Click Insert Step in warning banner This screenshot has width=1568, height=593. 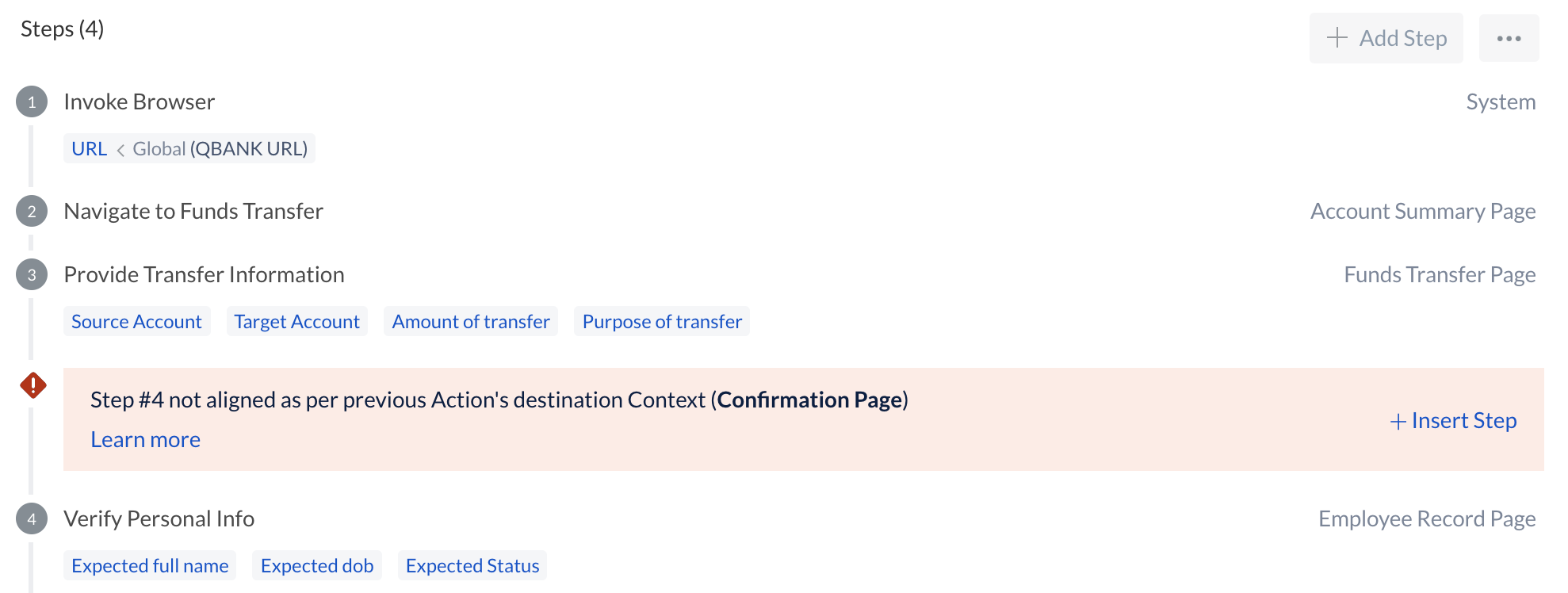pyautogui.click(x=1454, y=420)
